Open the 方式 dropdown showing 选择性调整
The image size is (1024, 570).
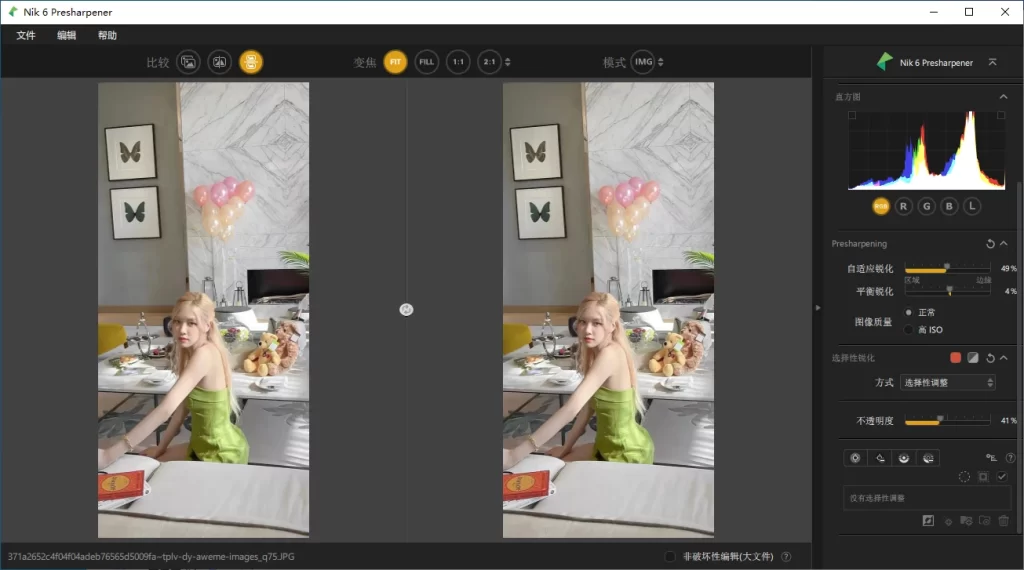[x=948, y=383]
